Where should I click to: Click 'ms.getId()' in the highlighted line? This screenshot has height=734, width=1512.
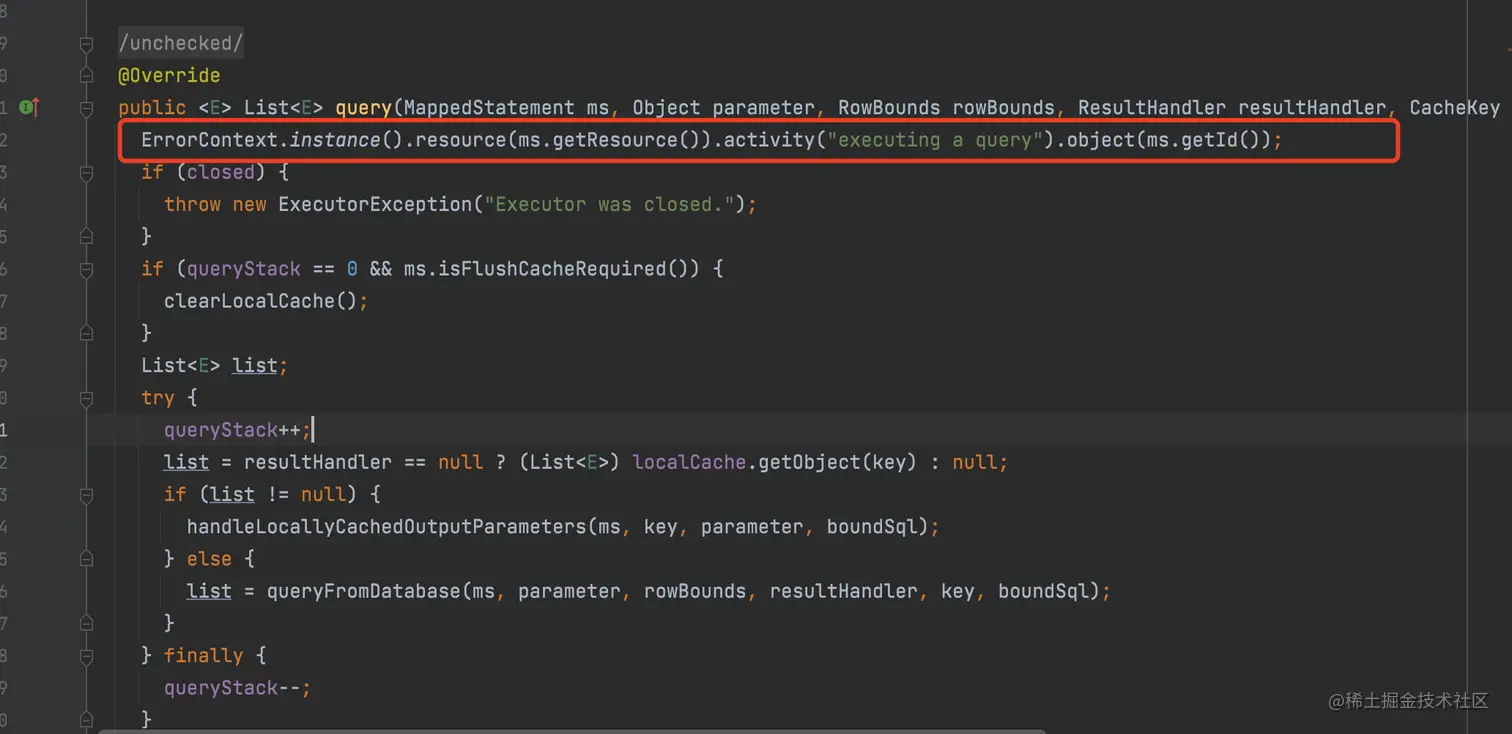coord(1208,140)
